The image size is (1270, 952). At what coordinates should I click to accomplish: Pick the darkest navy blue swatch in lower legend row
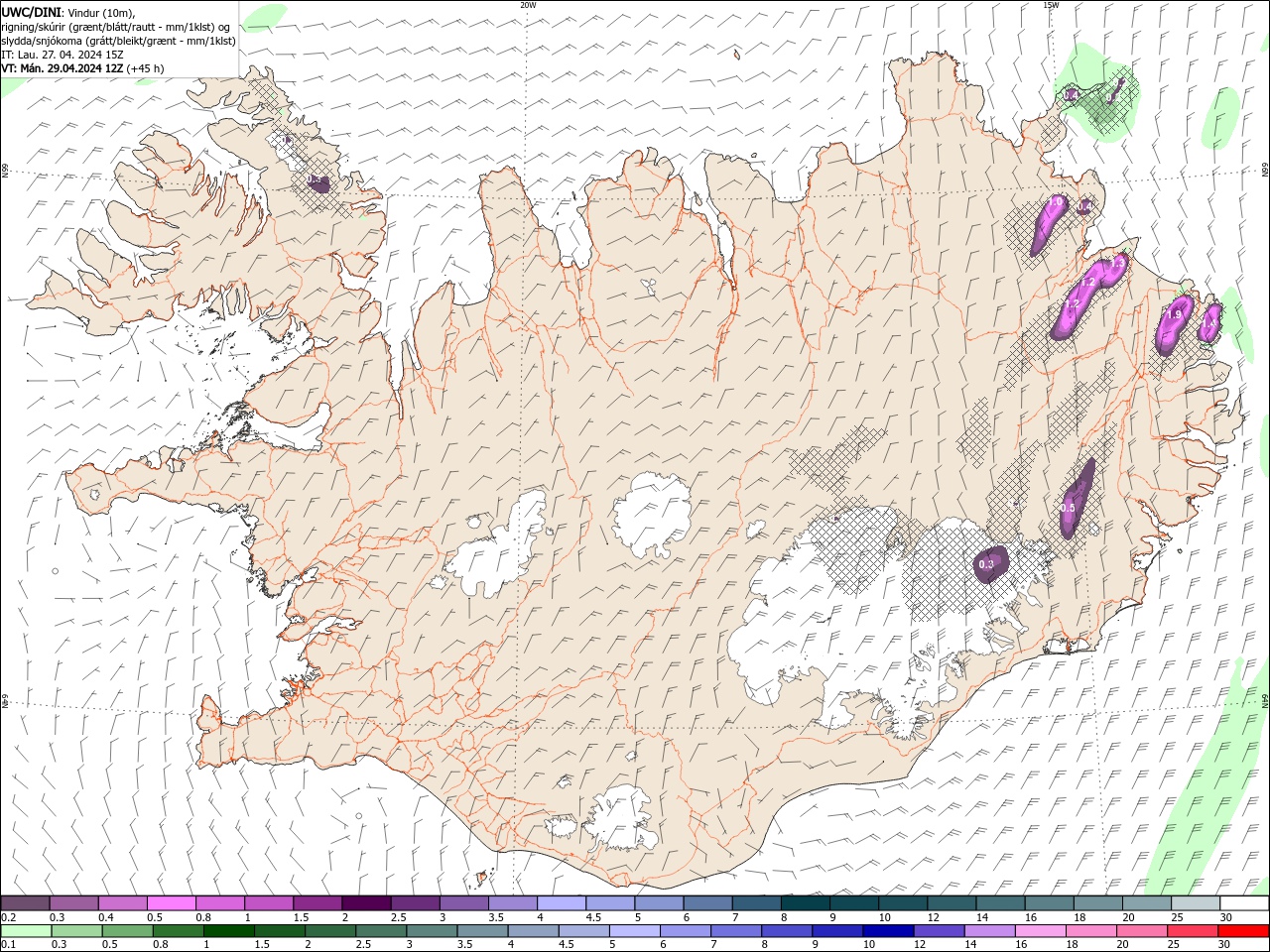(x=887, y=931)
